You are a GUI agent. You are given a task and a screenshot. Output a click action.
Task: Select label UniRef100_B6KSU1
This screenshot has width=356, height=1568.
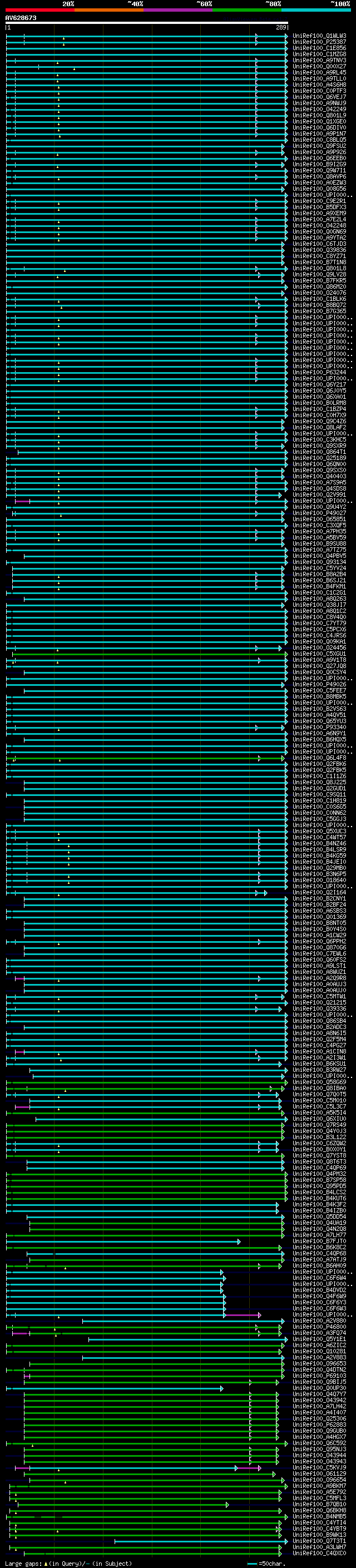pos(319,1065)
